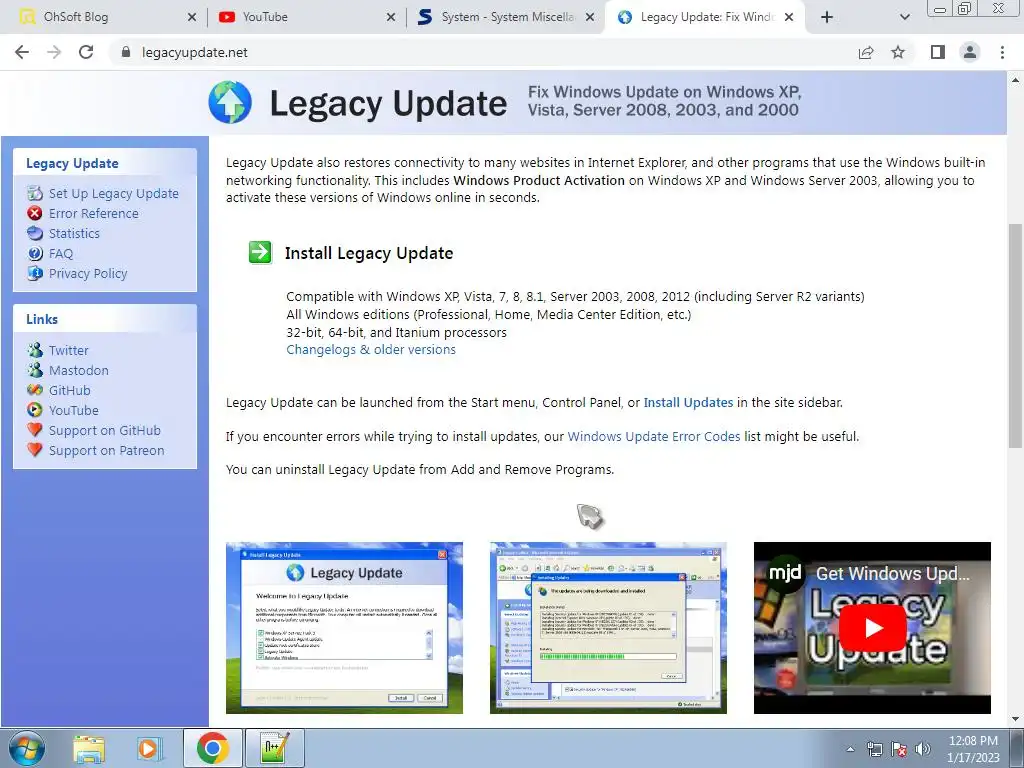
Task: Show hidden tray icons arrow
Action: [850, 749]
